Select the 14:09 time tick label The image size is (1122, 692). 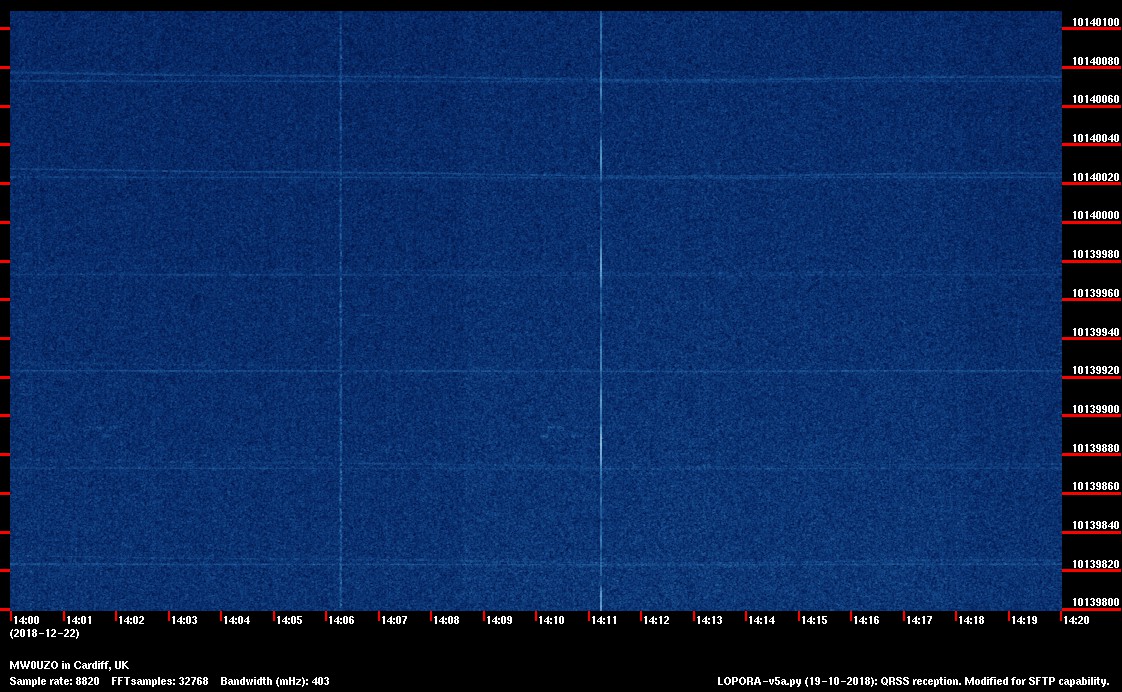tap(499, 620)
